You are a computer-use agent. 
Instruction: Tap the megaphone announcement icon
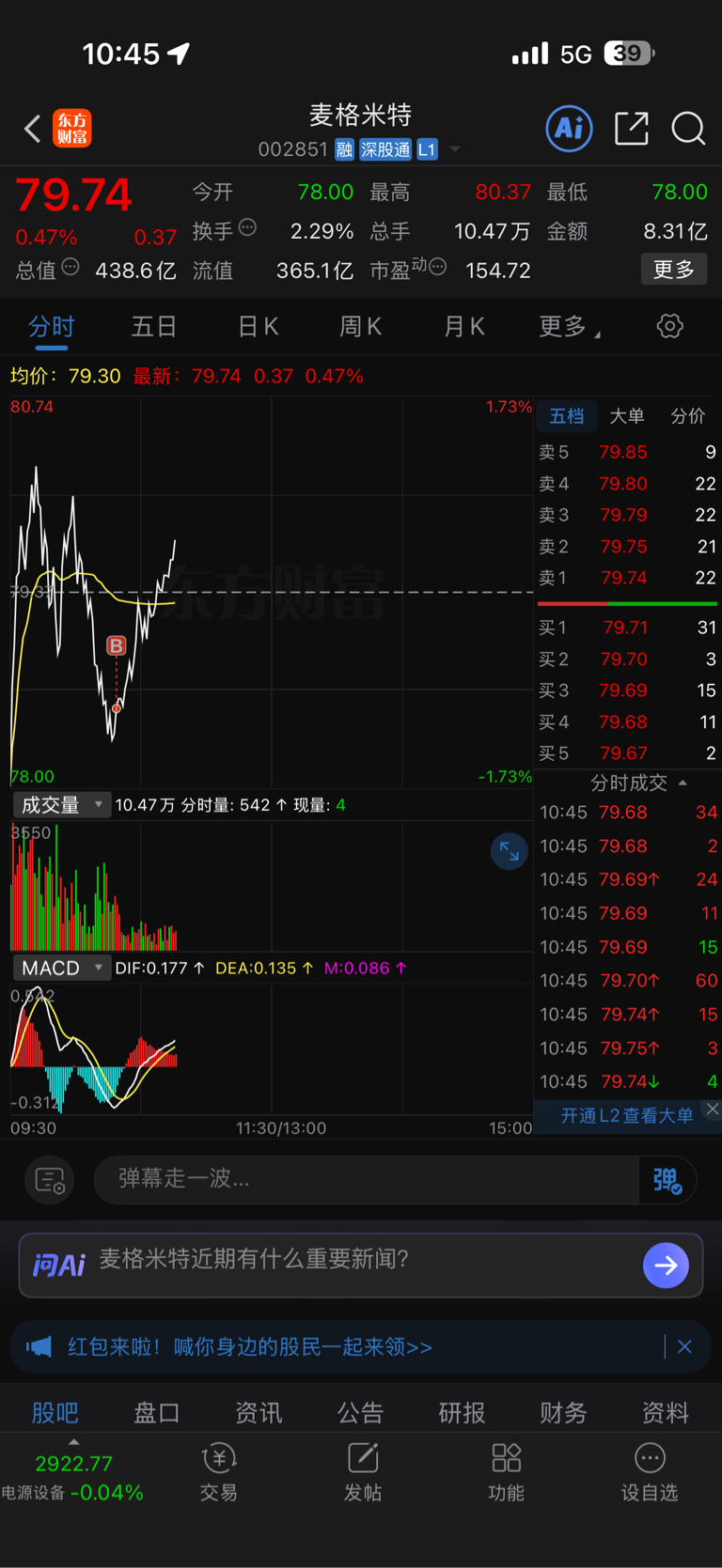[39, 1347]
